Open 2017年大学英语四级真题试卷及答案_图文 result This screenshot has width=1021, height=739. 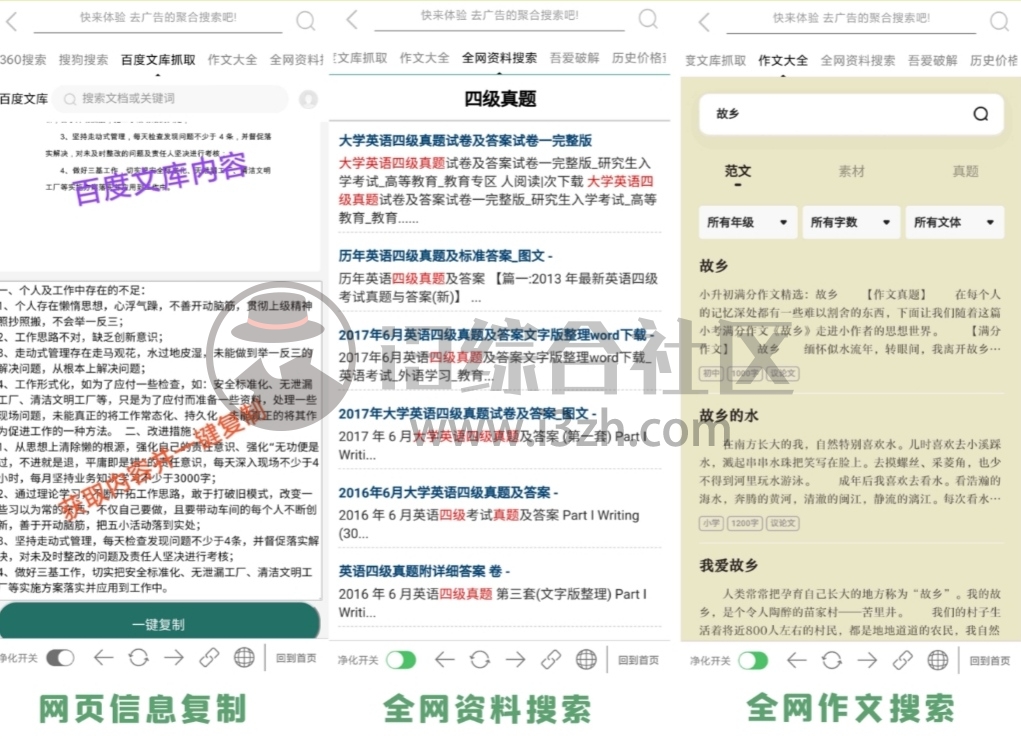[x=467, y=413]
